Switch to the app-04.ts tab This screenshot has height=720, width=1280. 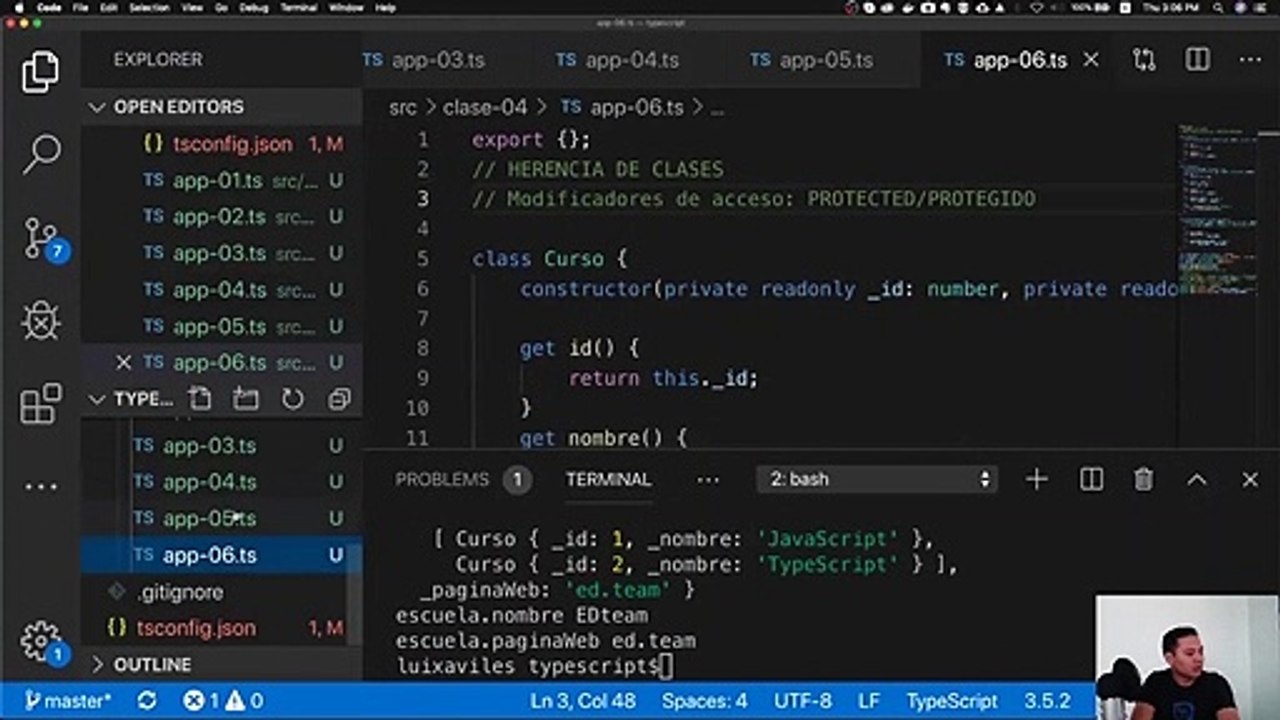pos(618,60)
